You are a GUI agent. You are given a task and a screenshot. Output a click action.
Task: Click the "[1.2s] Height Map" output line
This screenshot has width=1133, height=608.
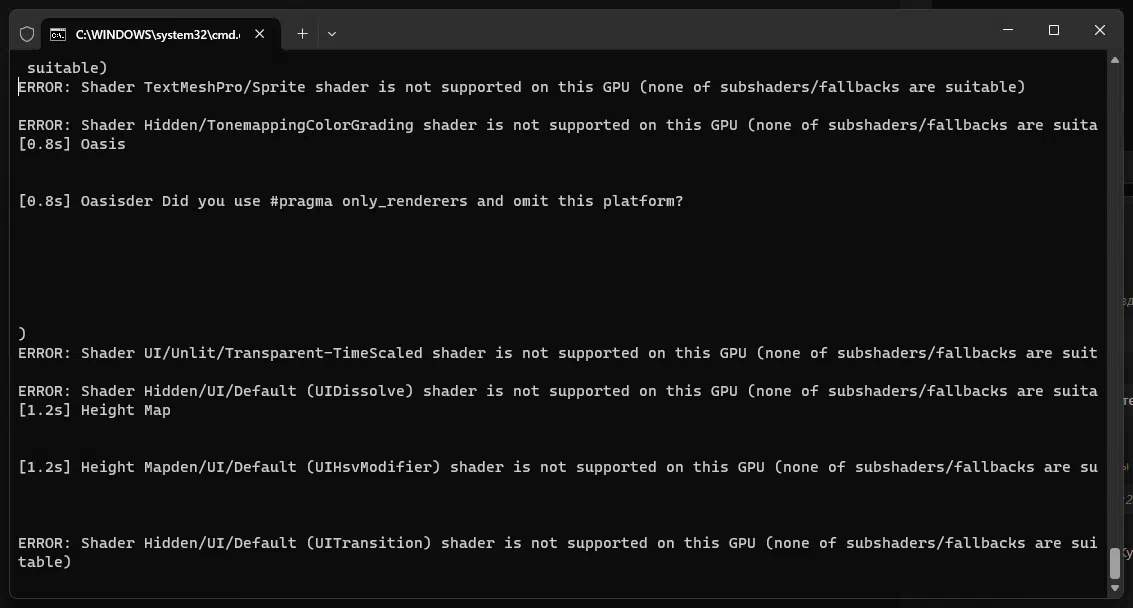pos(94,410)
